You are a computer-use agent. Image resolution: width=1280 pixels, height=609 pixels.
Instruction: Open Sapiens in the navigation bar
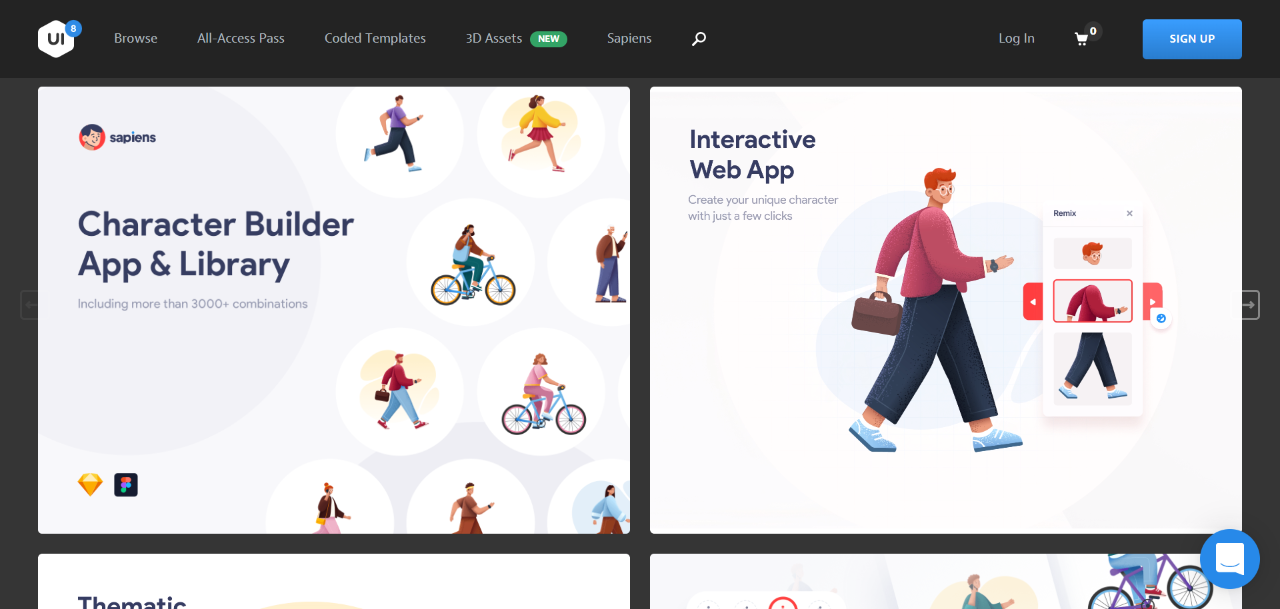tap(629, 38)
